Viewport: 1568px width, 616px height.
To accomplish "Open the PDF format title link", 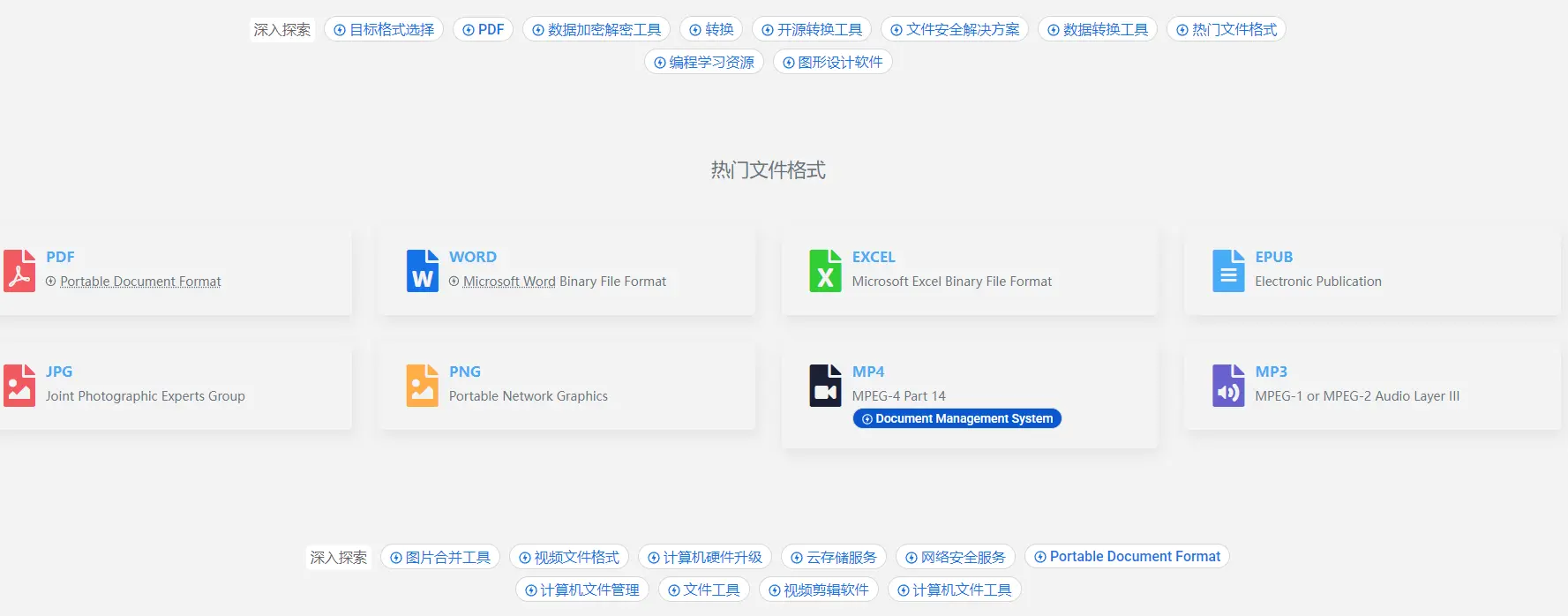I will pos(60,257).
